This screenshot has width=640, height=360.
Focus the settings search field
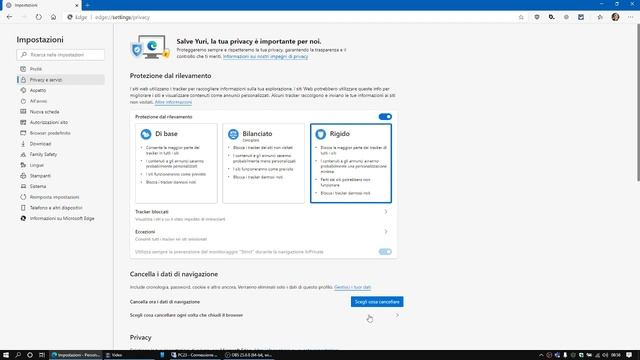60,55
